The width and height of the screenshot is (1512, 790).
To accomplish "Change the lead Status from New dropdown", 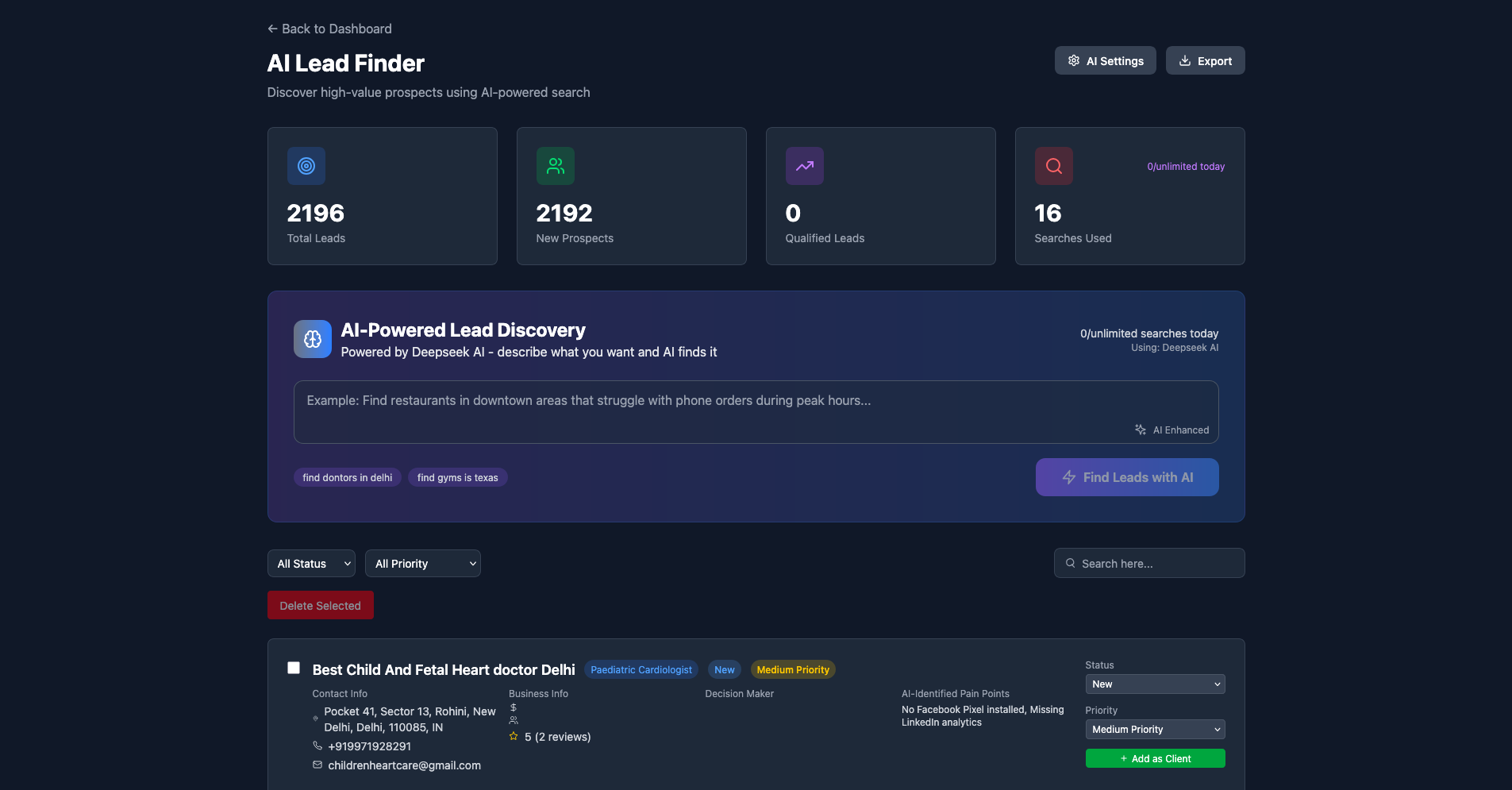I will point(1154,684).
